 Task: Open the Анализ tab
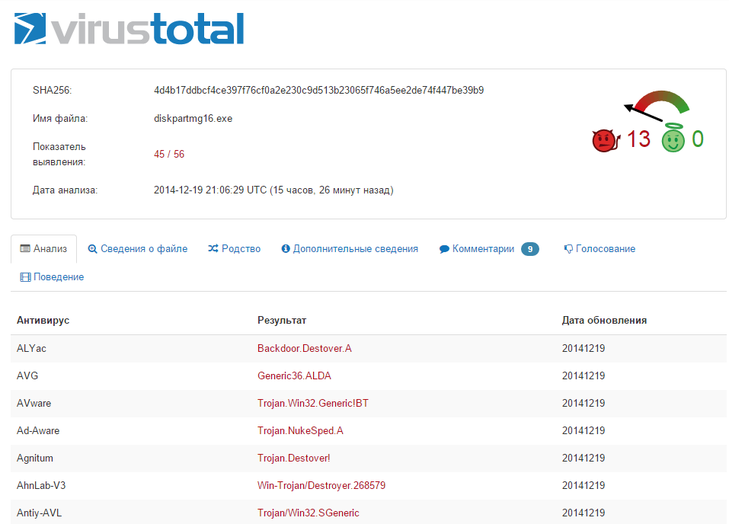[x=44, y=249]
